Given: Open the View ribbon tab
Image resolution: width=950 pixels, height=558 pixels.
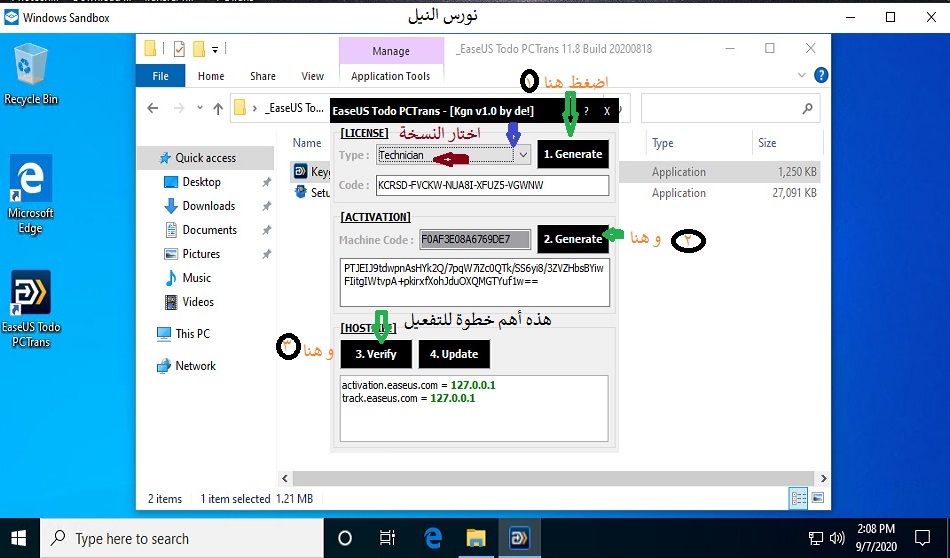Looking at the screenshot, I should tap(312, 76).
